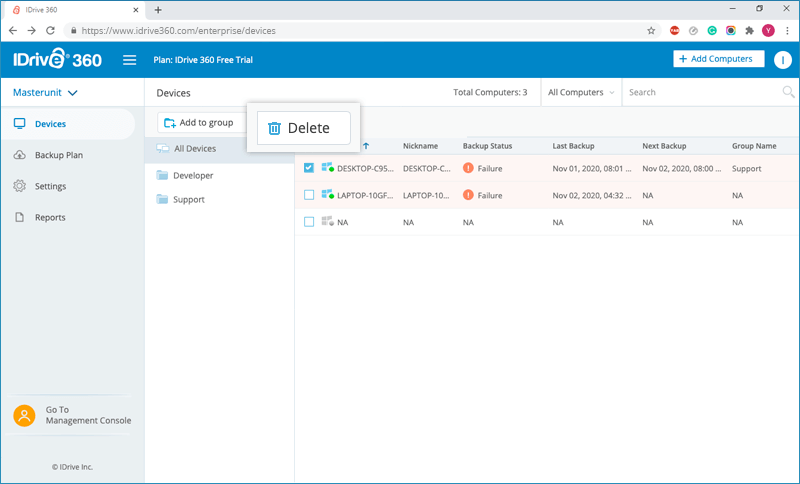This screenshot has width=800, height=484.
Task: Click the orange Management Console user icon
Action: point(24,415)
